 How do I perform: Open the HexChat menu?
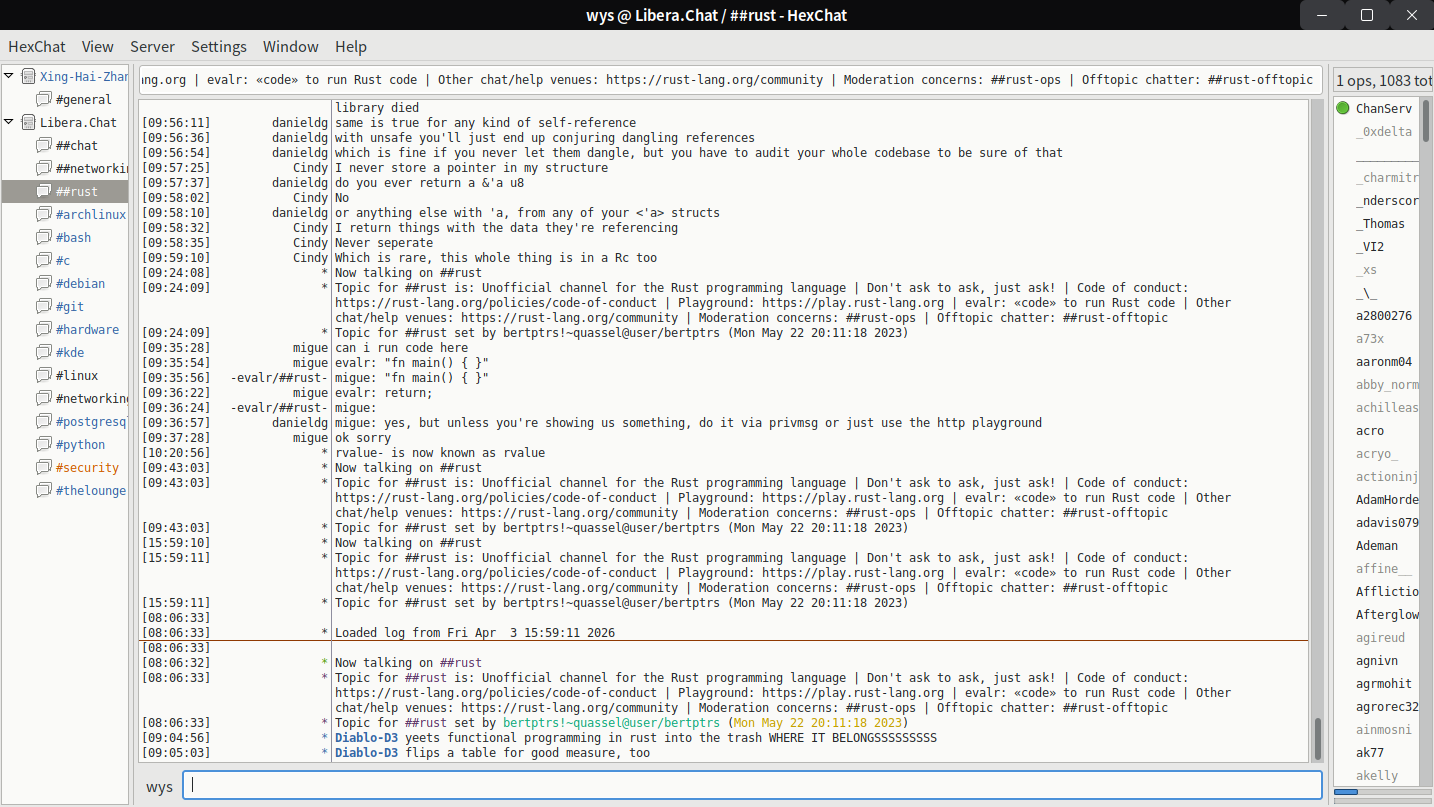[37, 46]
